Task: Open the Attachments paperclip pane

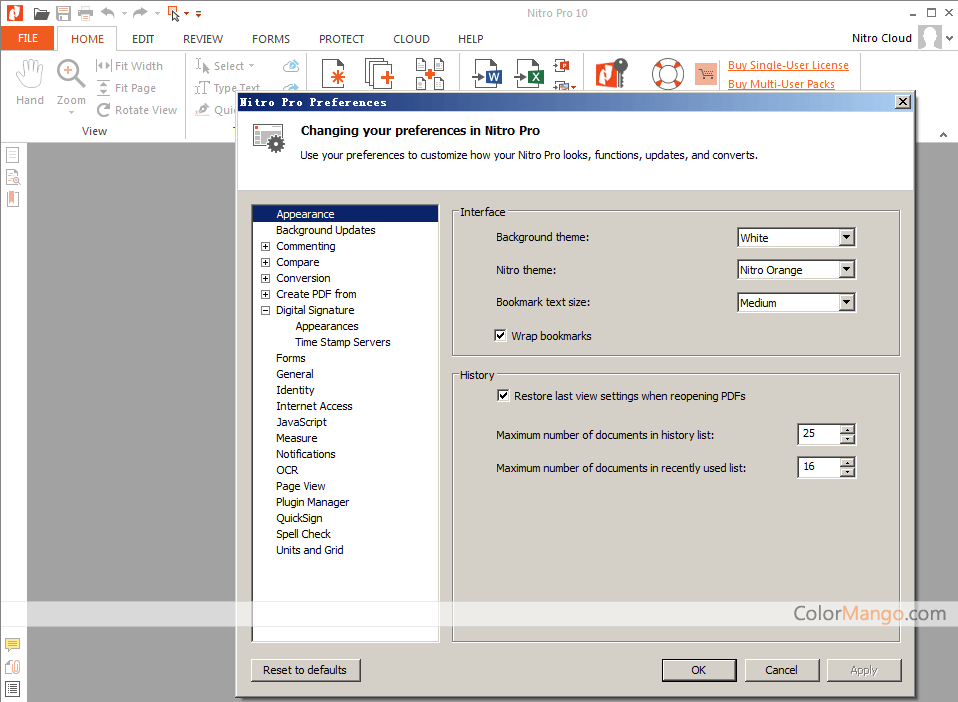Action: point(13,667)
